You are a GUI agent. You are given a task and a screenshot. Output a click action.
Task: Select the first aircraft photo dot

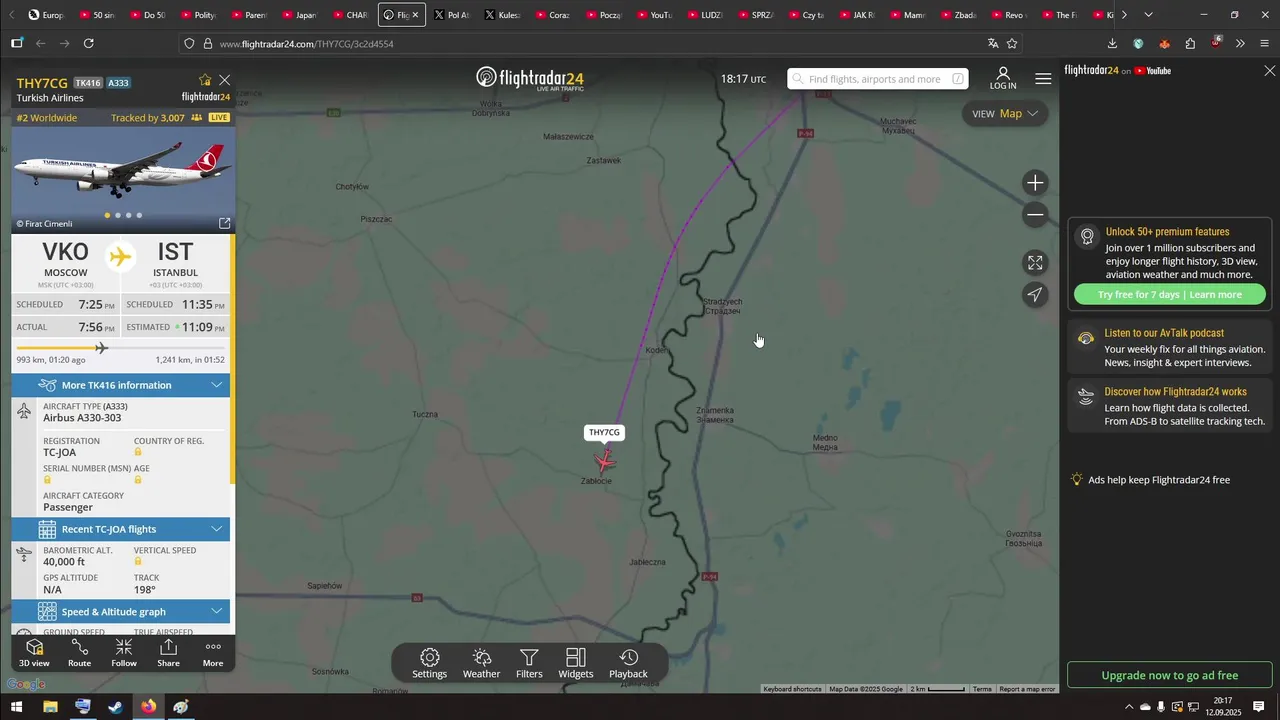107,215
